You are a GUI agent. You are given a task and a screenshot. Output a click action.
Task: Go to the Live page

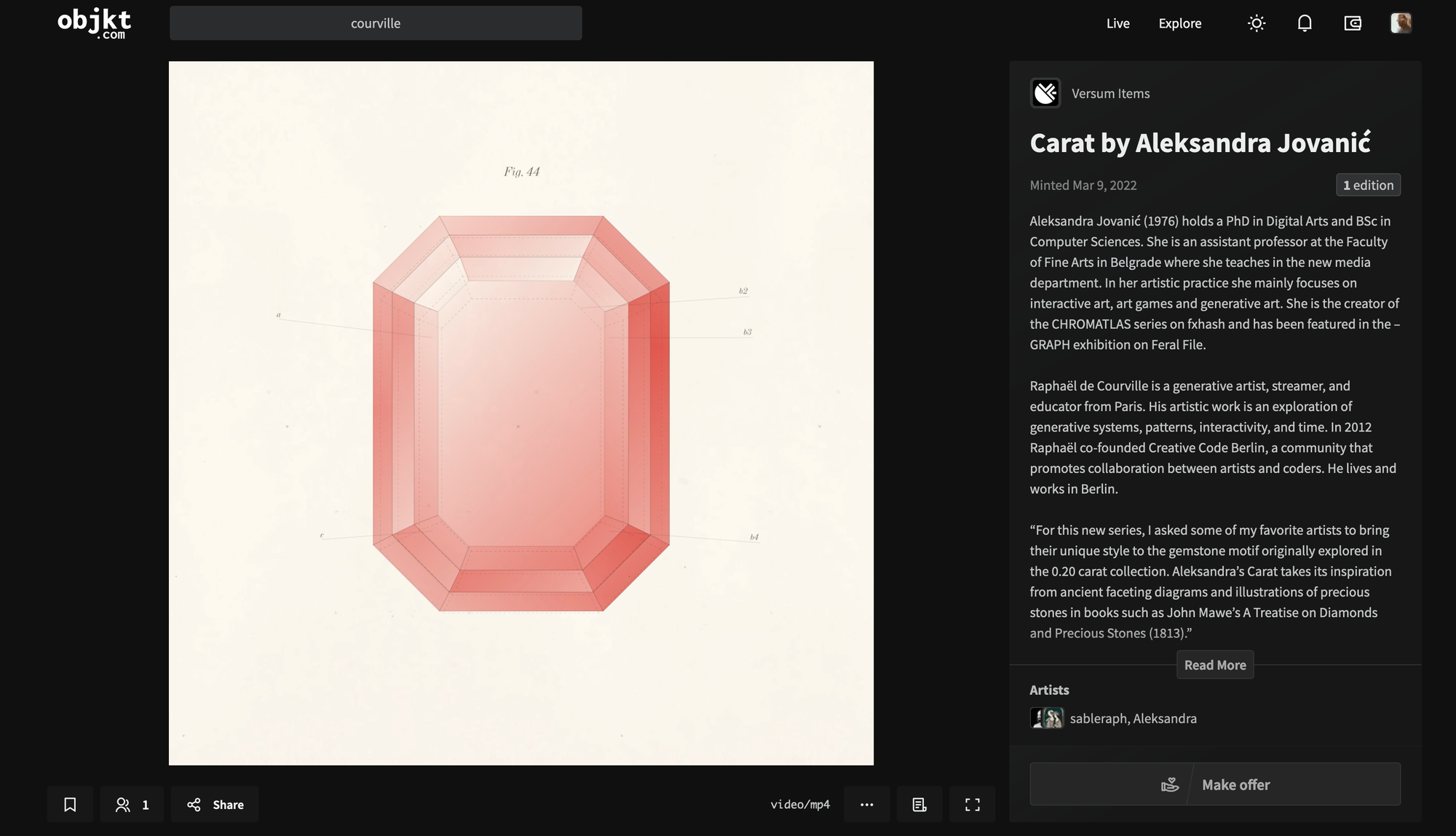(1117, 23)
